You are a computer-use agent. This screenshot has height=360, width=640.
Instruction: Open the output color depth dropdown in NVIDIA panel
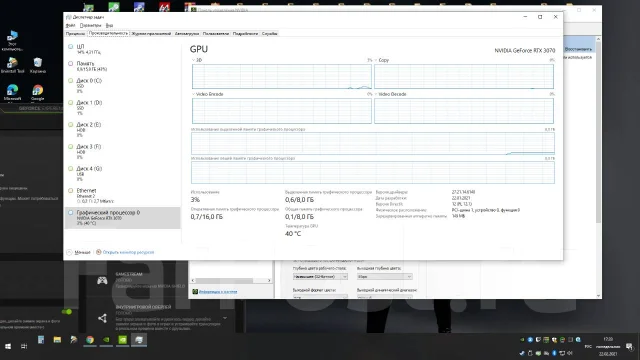click(x=384, y=277)
